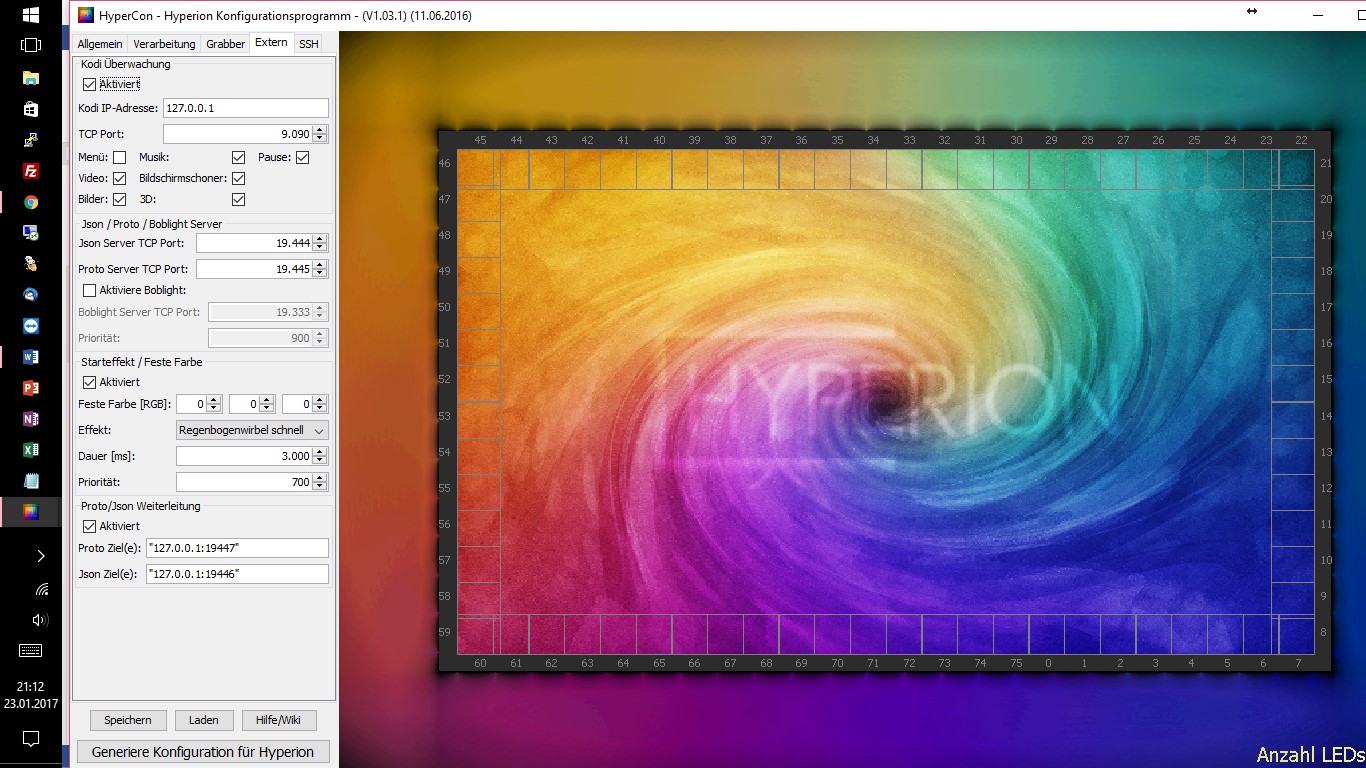Open the SSH tab

(x=308, y=44)
